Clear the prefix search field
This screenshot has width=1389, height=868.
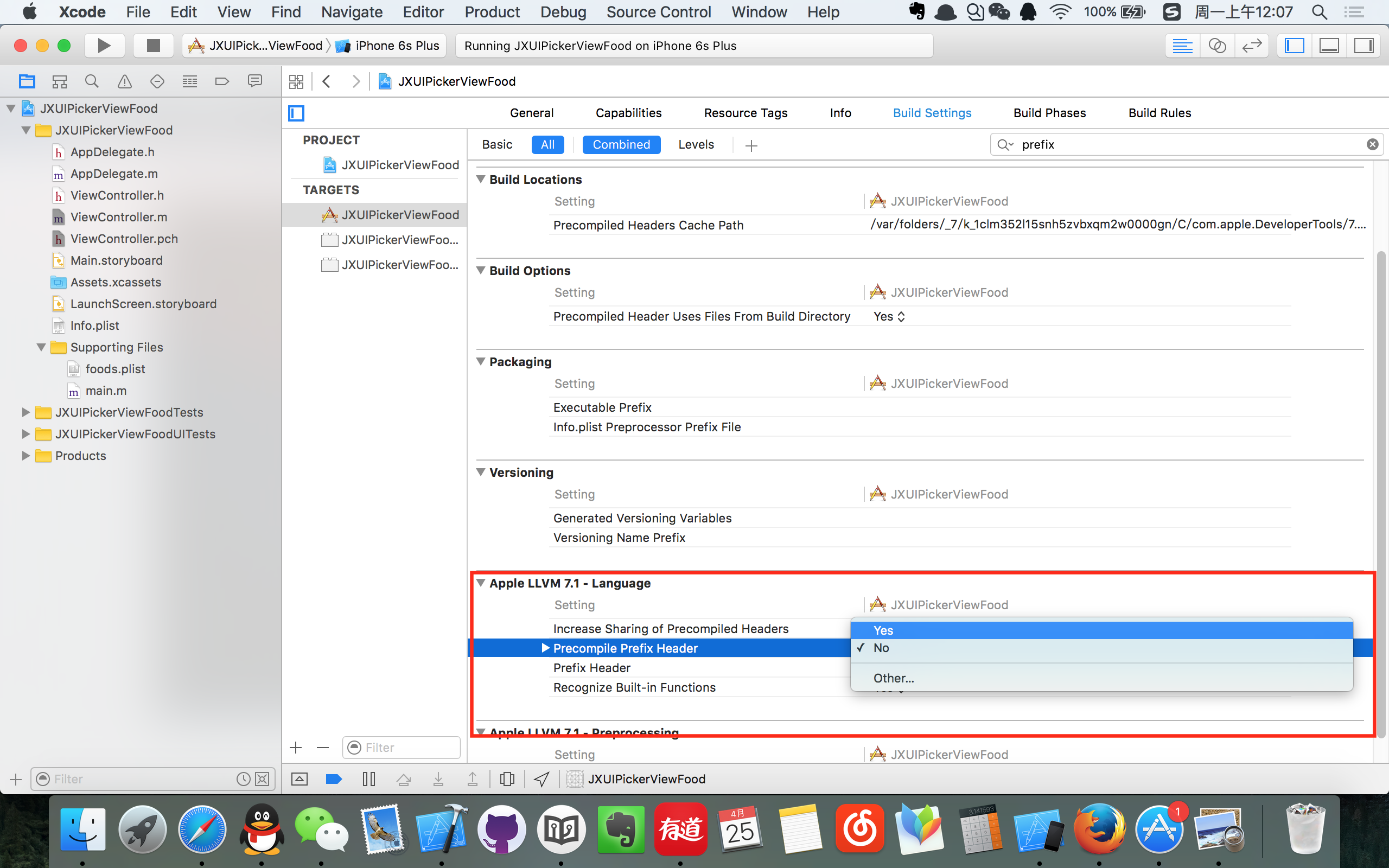click(1372, 145)
